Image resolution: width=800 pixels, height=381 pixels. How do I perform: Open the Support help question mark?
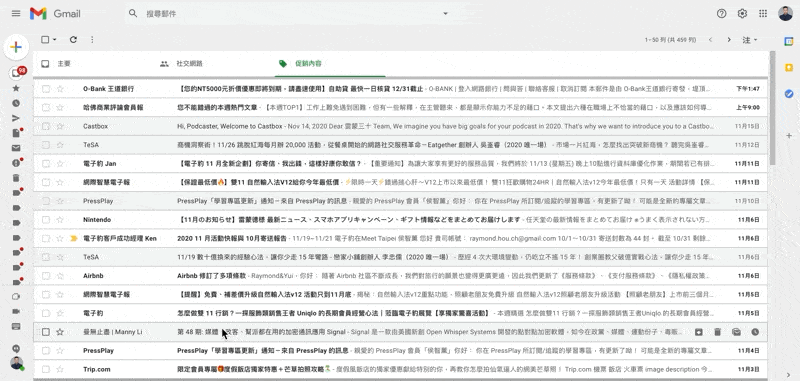[x=721, y=13]
